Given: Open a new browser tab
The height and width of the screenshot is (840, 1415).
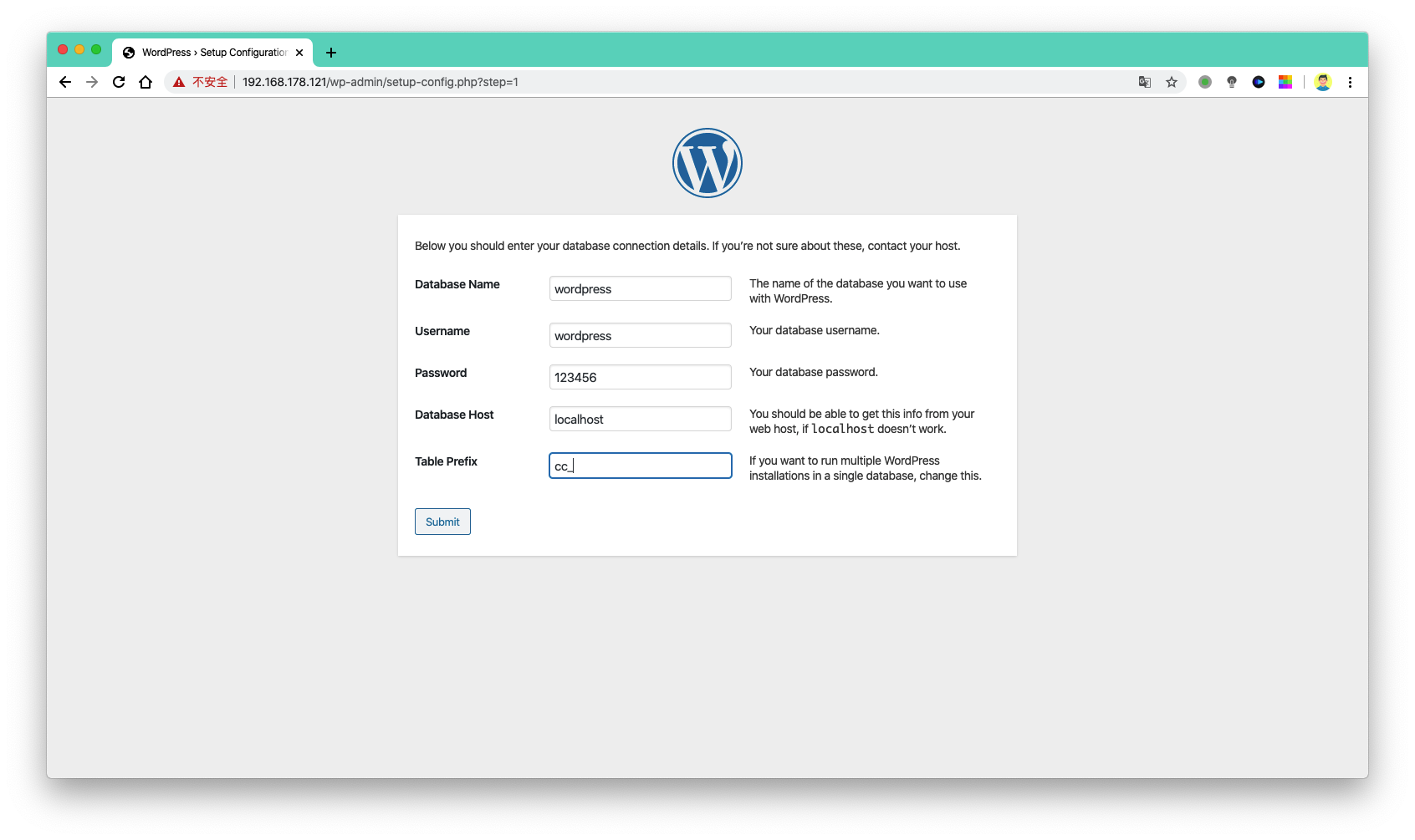Looking at the screenshot, I should click(331, 53).
